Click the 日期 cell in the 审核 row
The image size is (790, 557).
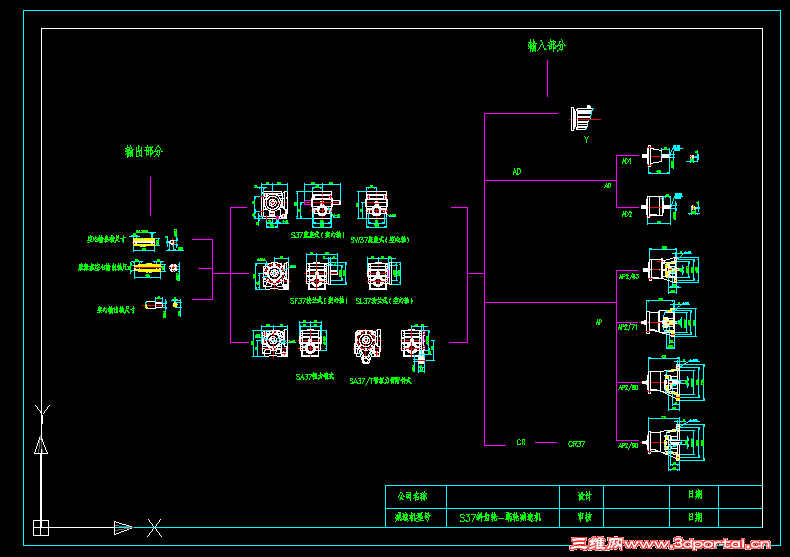694,517
